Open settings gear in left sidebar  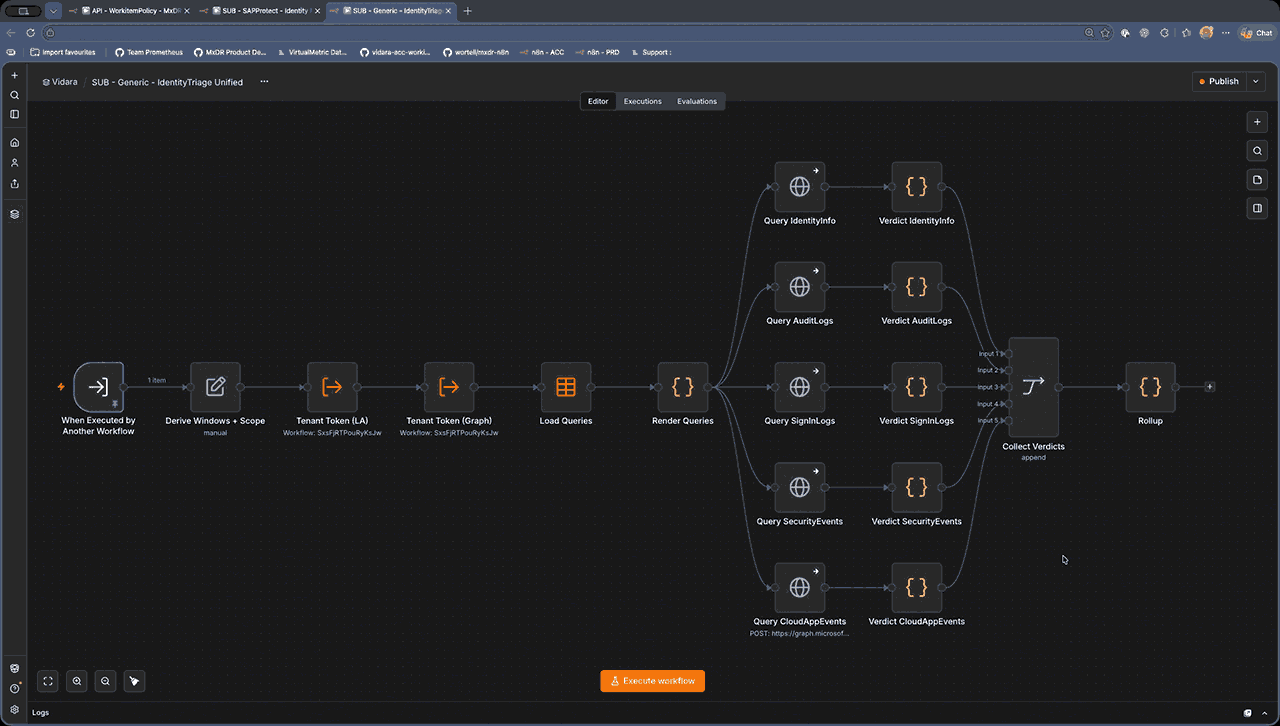(x=14, y=709)
